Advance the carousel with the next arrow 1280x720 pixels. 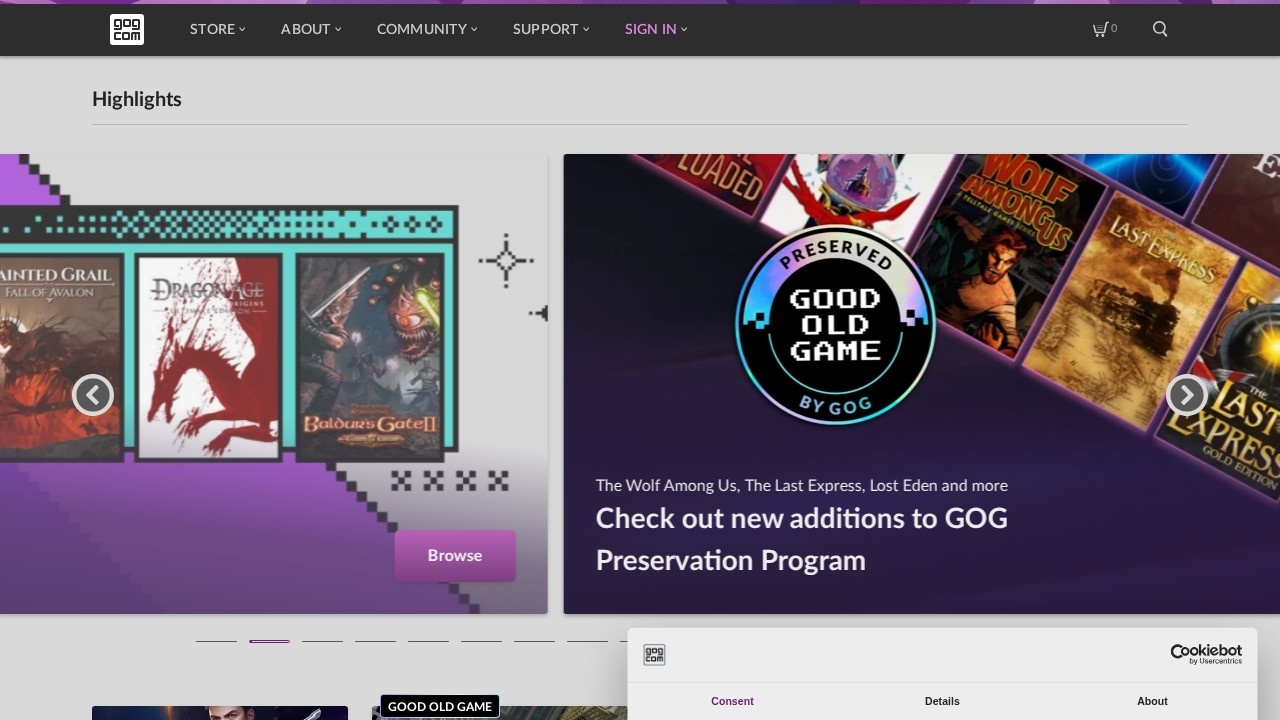[x=1186, y=395]
